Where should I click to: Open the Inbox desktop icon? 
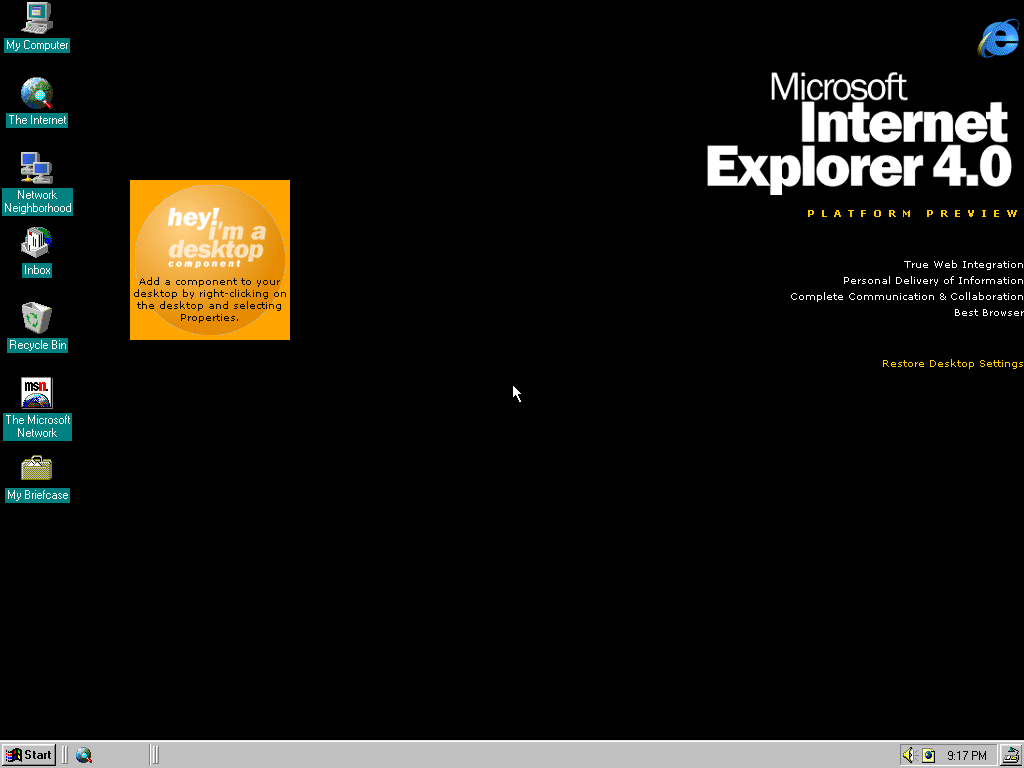click(x=37, y=243)
